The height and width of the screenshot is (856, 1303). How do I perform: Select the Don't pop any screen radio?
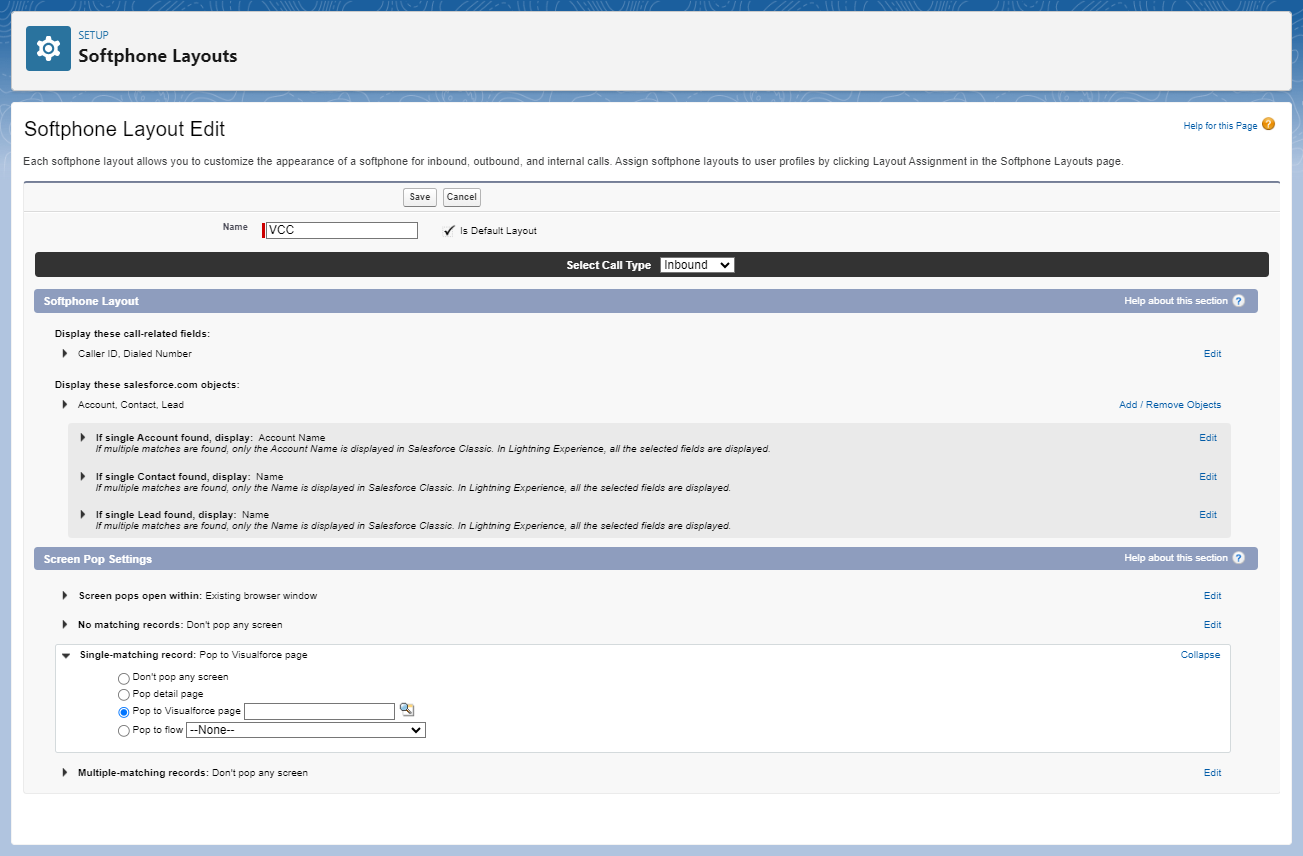124,678
